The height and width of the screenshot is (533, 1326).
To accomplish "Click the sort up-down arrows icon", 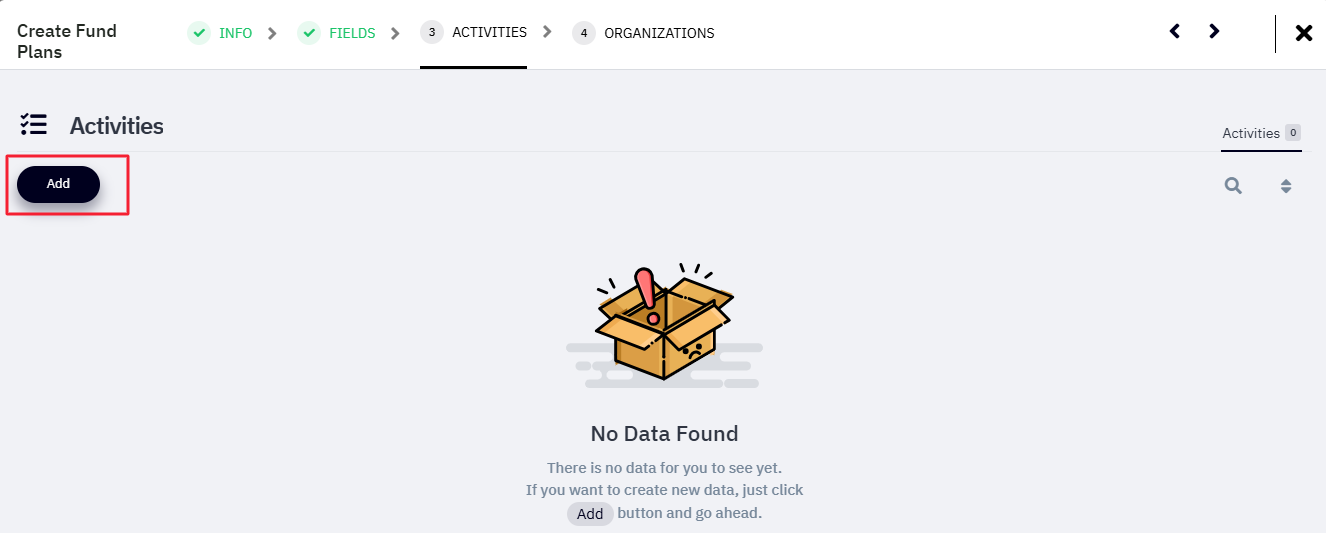I will [1286, 186].
